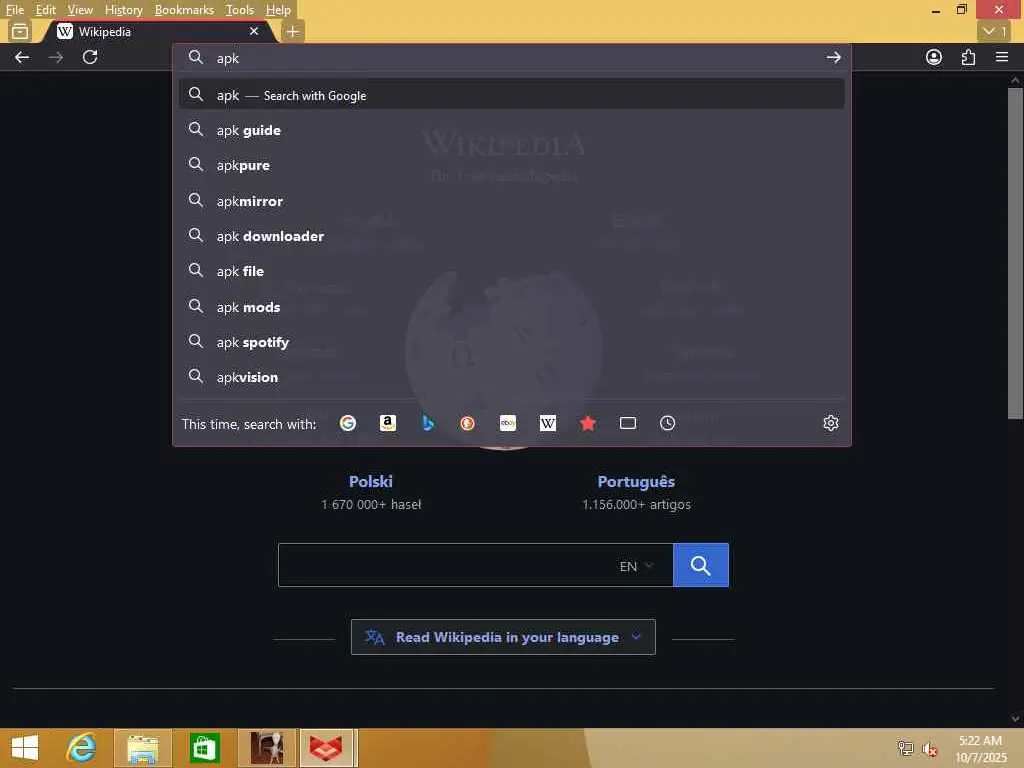Screen dimensions: 1024x768
Task: Open the Edit menu
Action: click(x=46, y=10)
